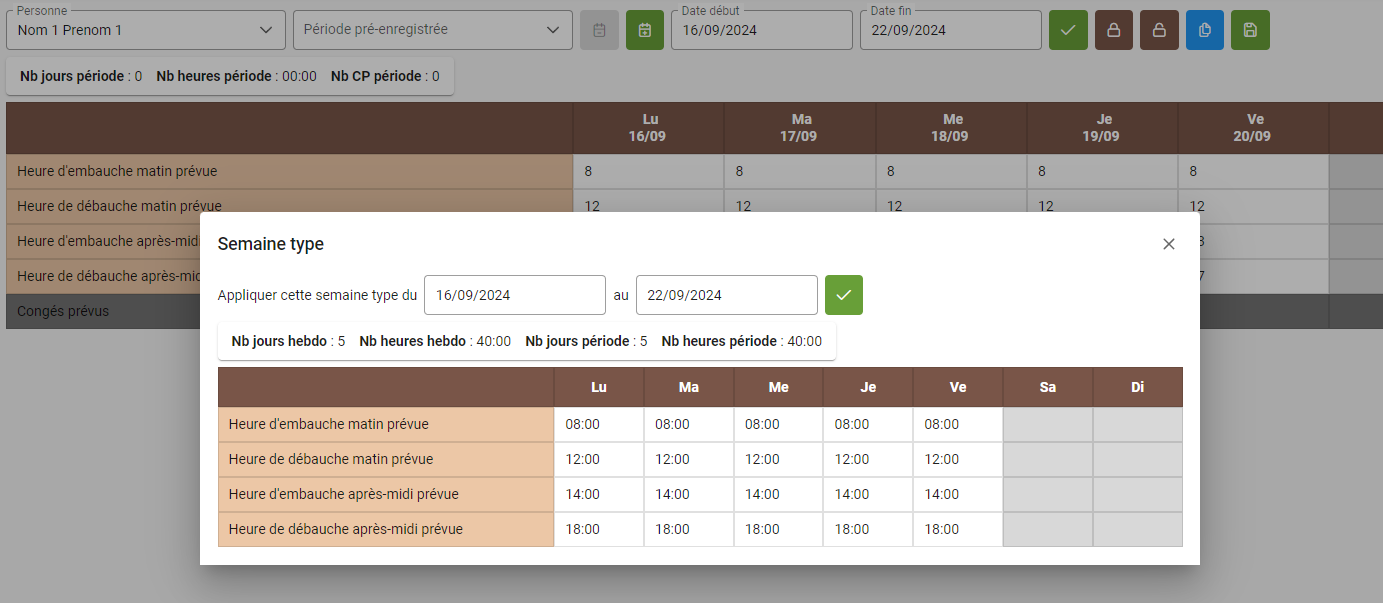Click the green calendar icon button

point(645,30)
